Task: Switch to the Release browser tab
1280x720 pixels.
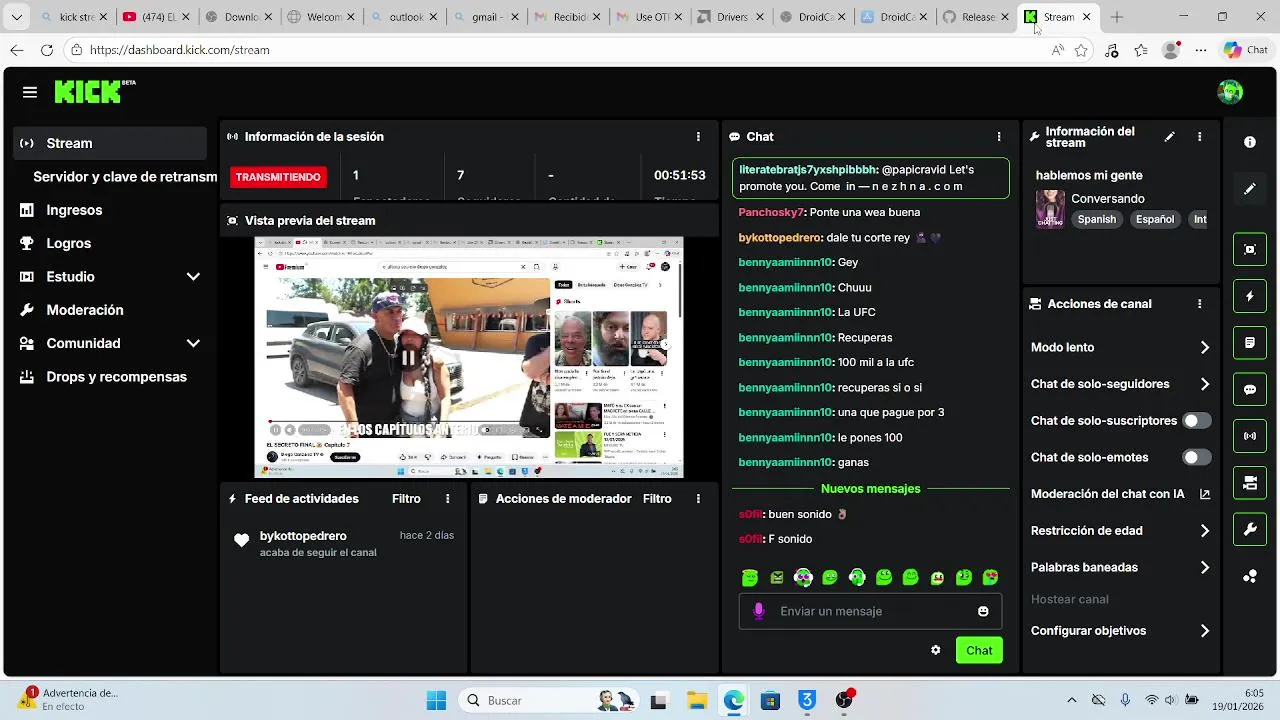Action: (976, 17)
